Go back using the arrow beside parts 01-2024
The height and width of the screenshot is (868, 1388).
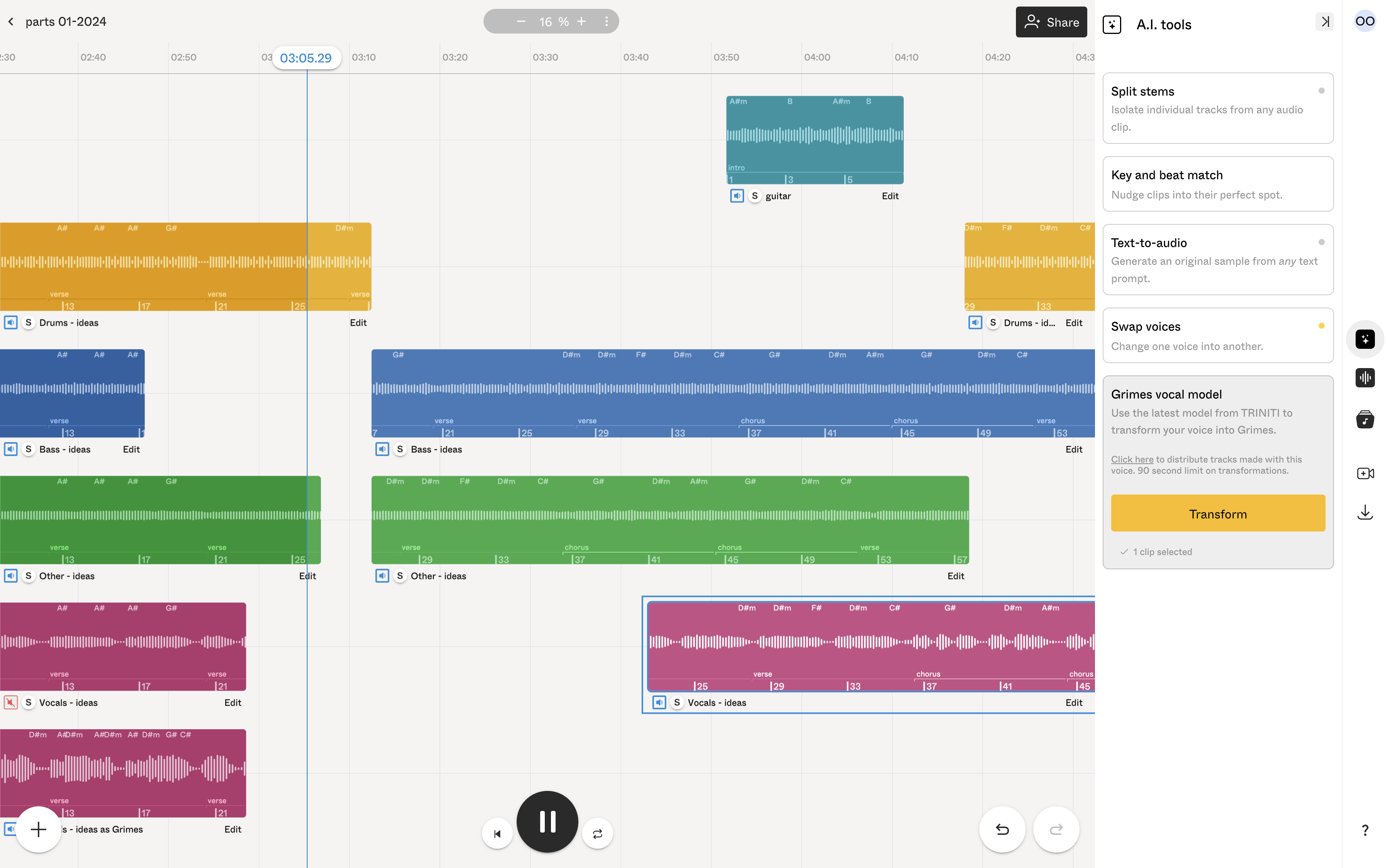pyautogui.click(x=11, y=21)
